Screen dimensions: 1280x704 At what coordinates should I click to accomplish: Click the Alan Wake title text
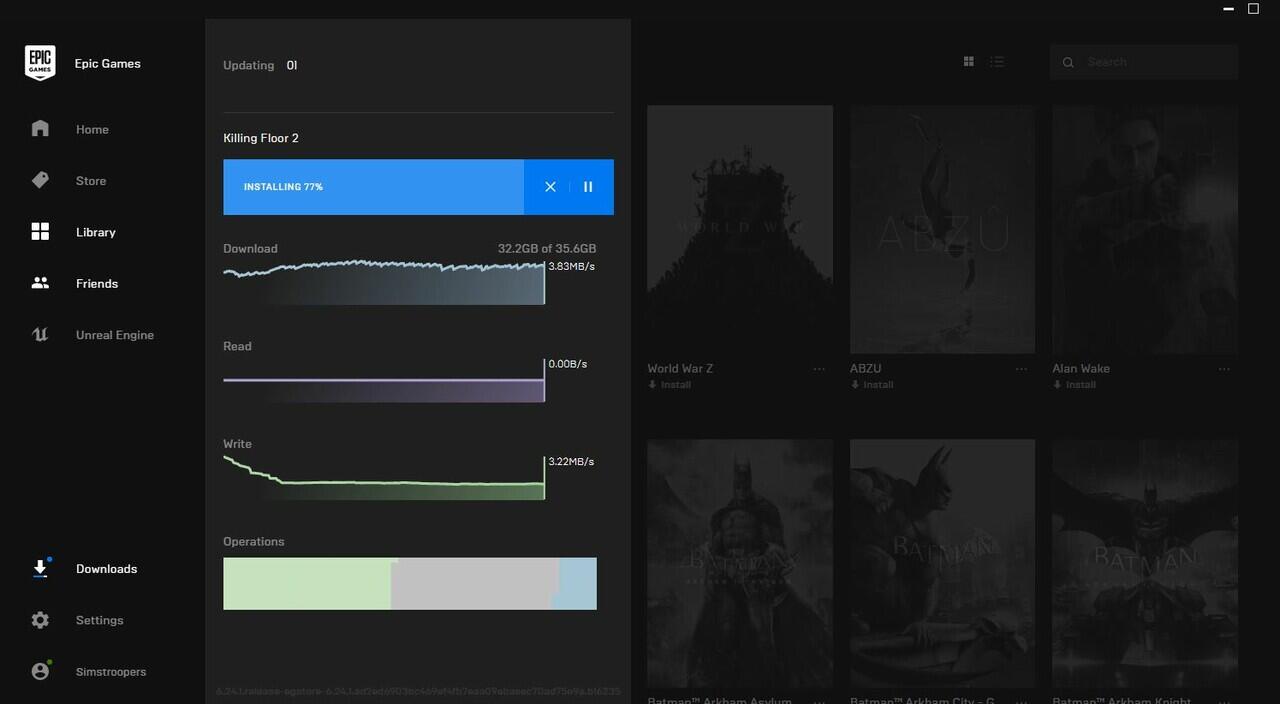(1081, 369)
